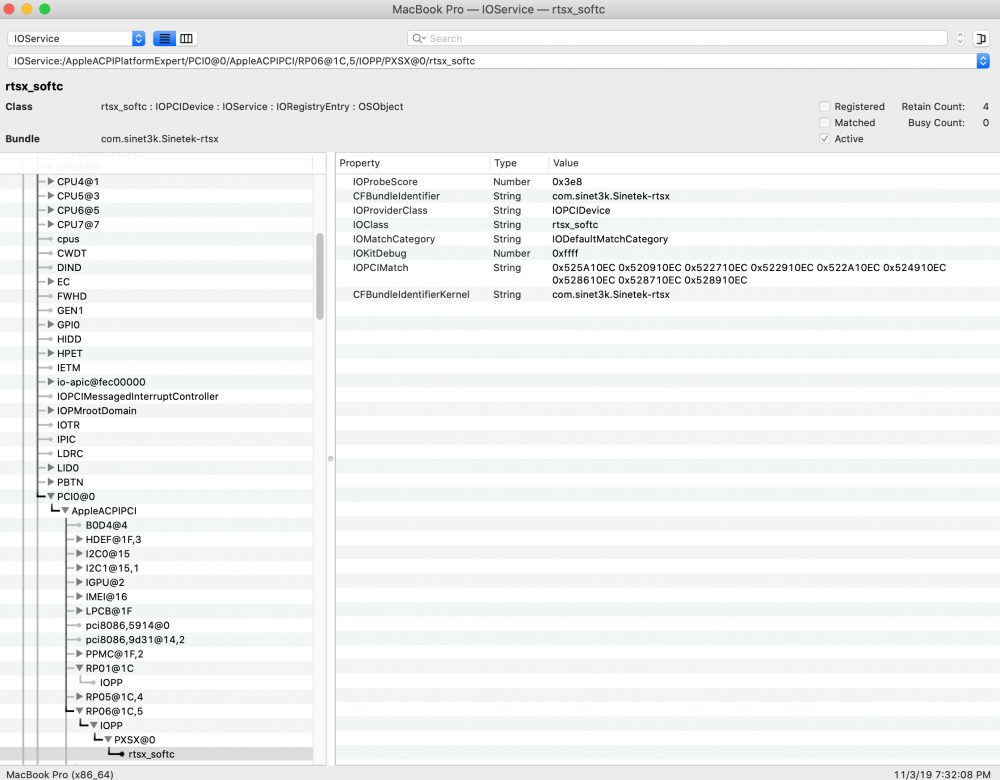Expand the GPI0 node
1000x780 pixels.
click(x=50, y=325)
